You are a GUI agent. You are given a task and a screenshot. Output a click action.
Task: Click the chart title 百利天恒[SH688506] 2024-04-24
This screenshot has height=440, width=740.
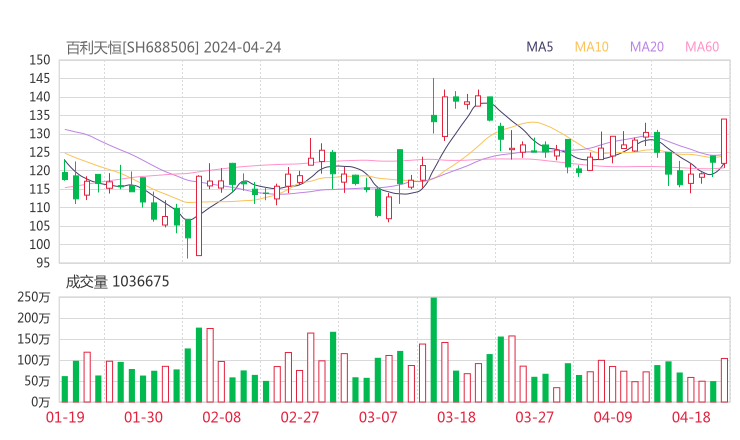tap(173, 48)
